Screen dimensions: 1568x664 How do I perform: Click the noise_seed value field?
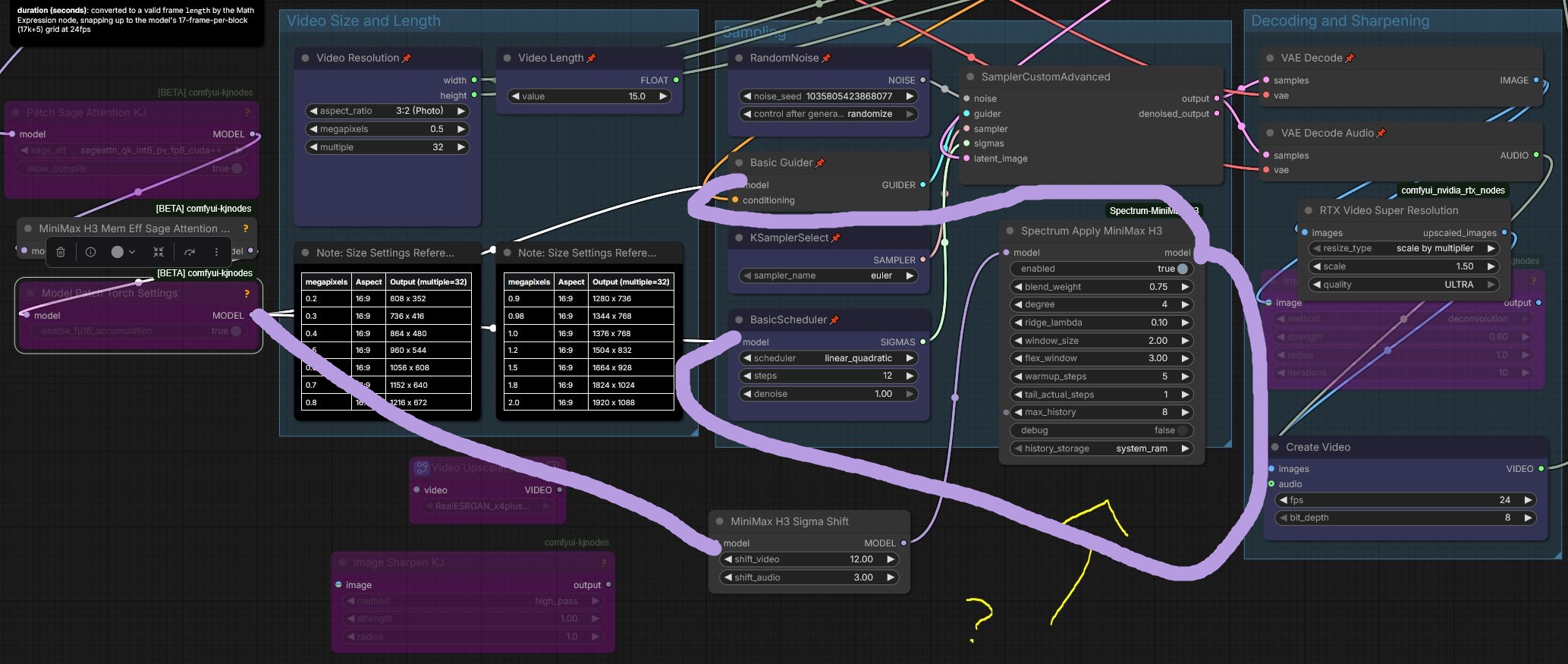(828, 96)
